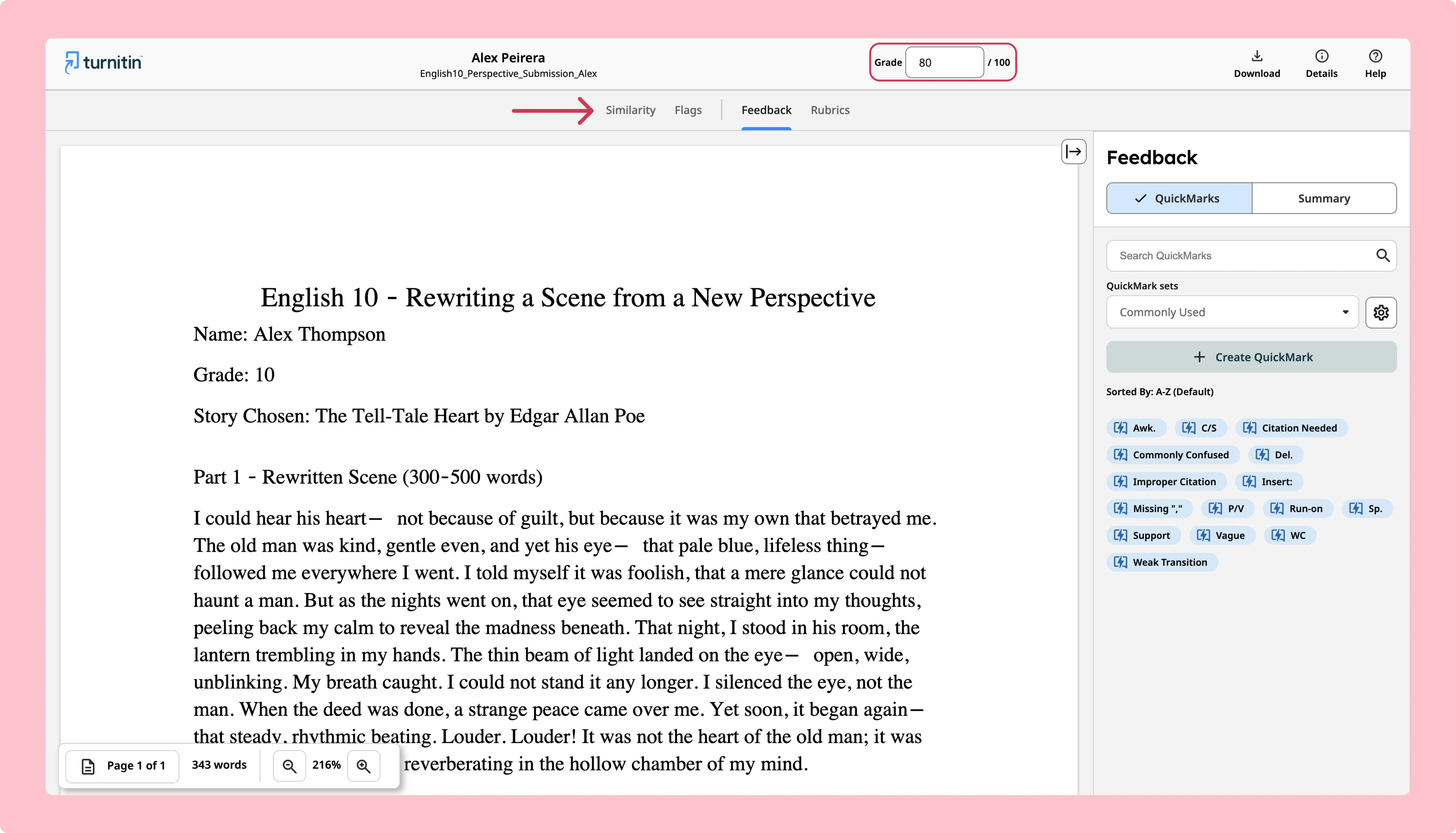Switch to QuickMarks view toggle

1179,199
